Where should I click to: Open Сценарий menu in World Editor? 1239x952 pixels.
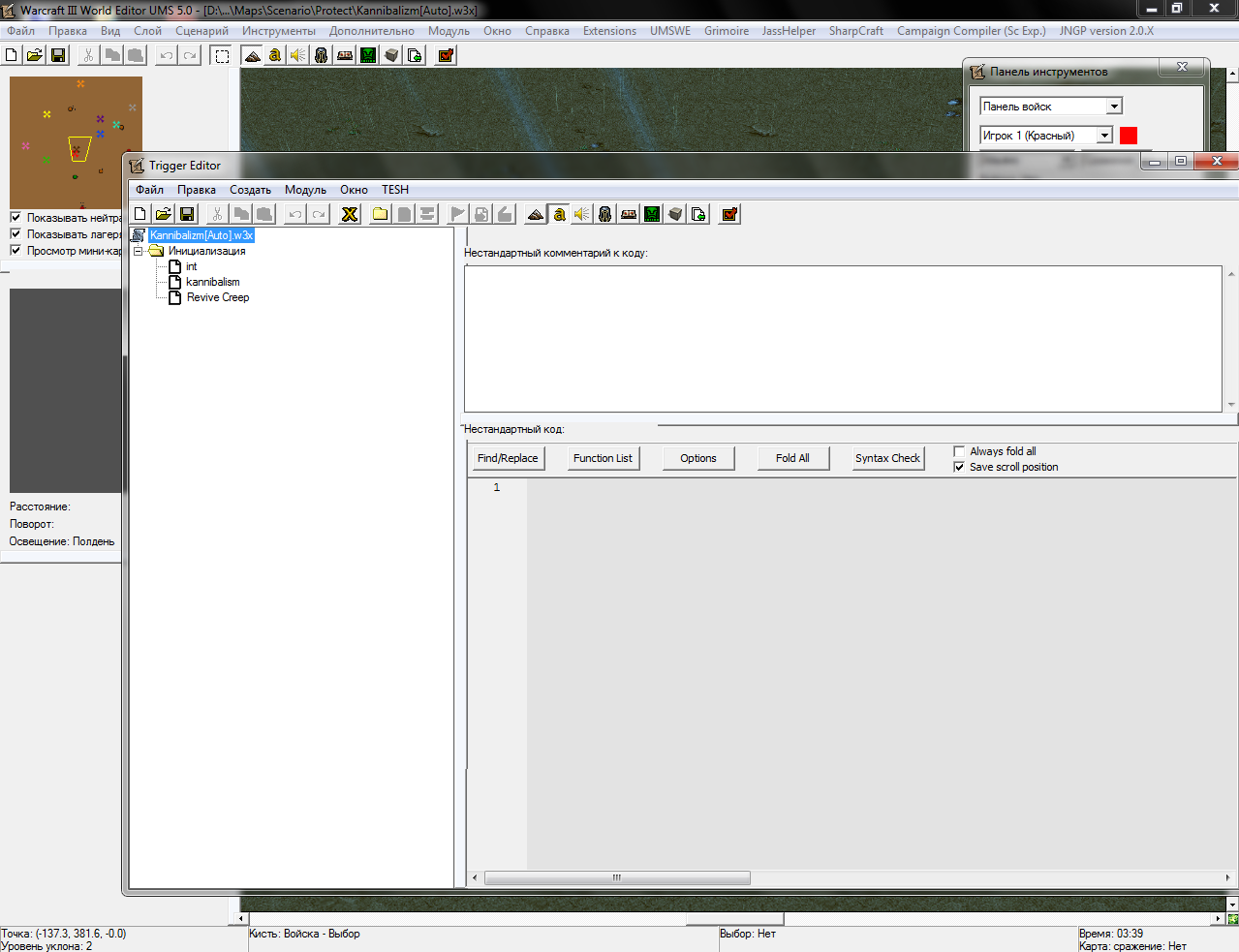pos(201,31)
